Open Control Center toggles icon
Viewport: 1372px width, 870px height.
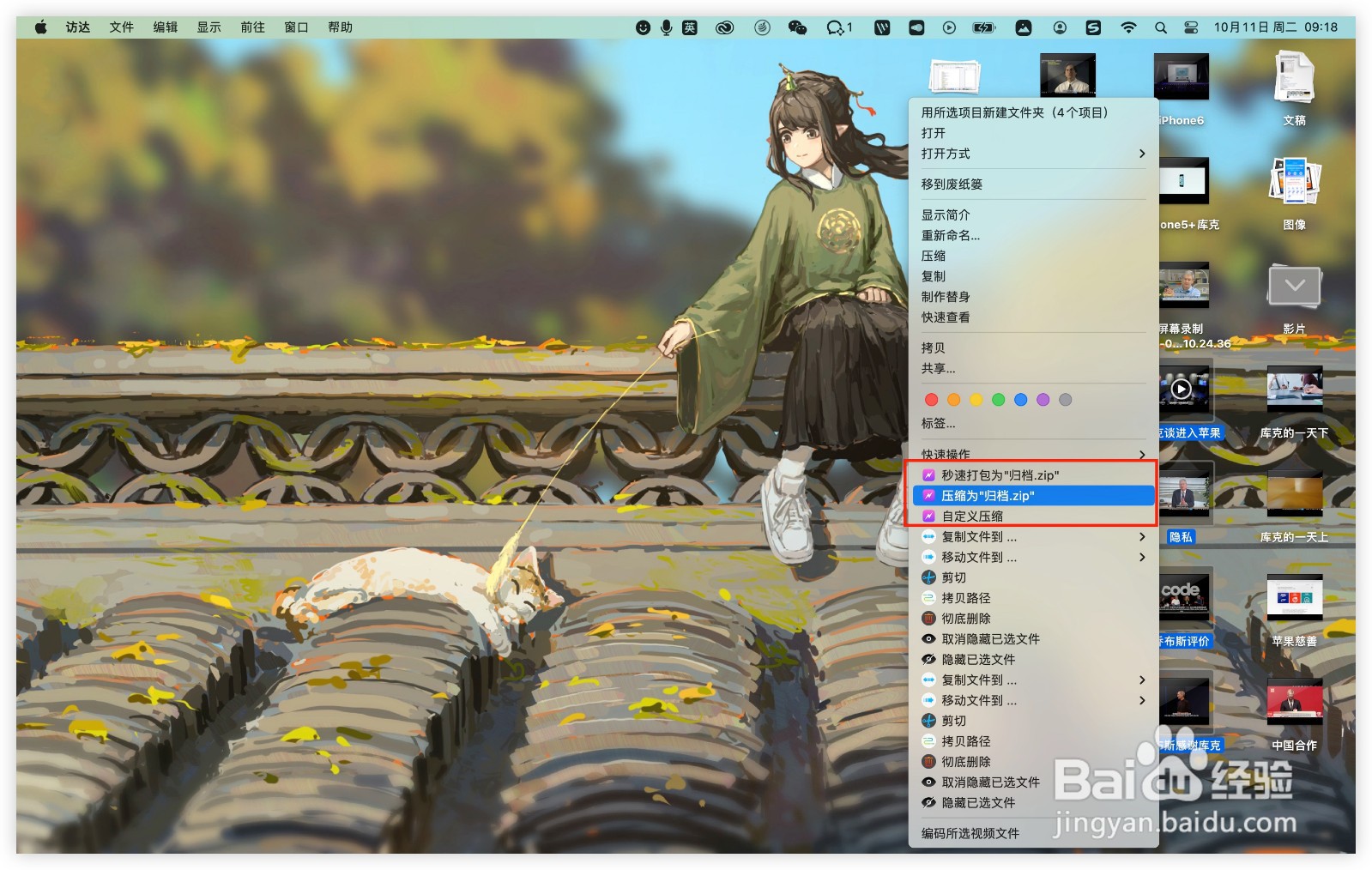coord(1191,27)
